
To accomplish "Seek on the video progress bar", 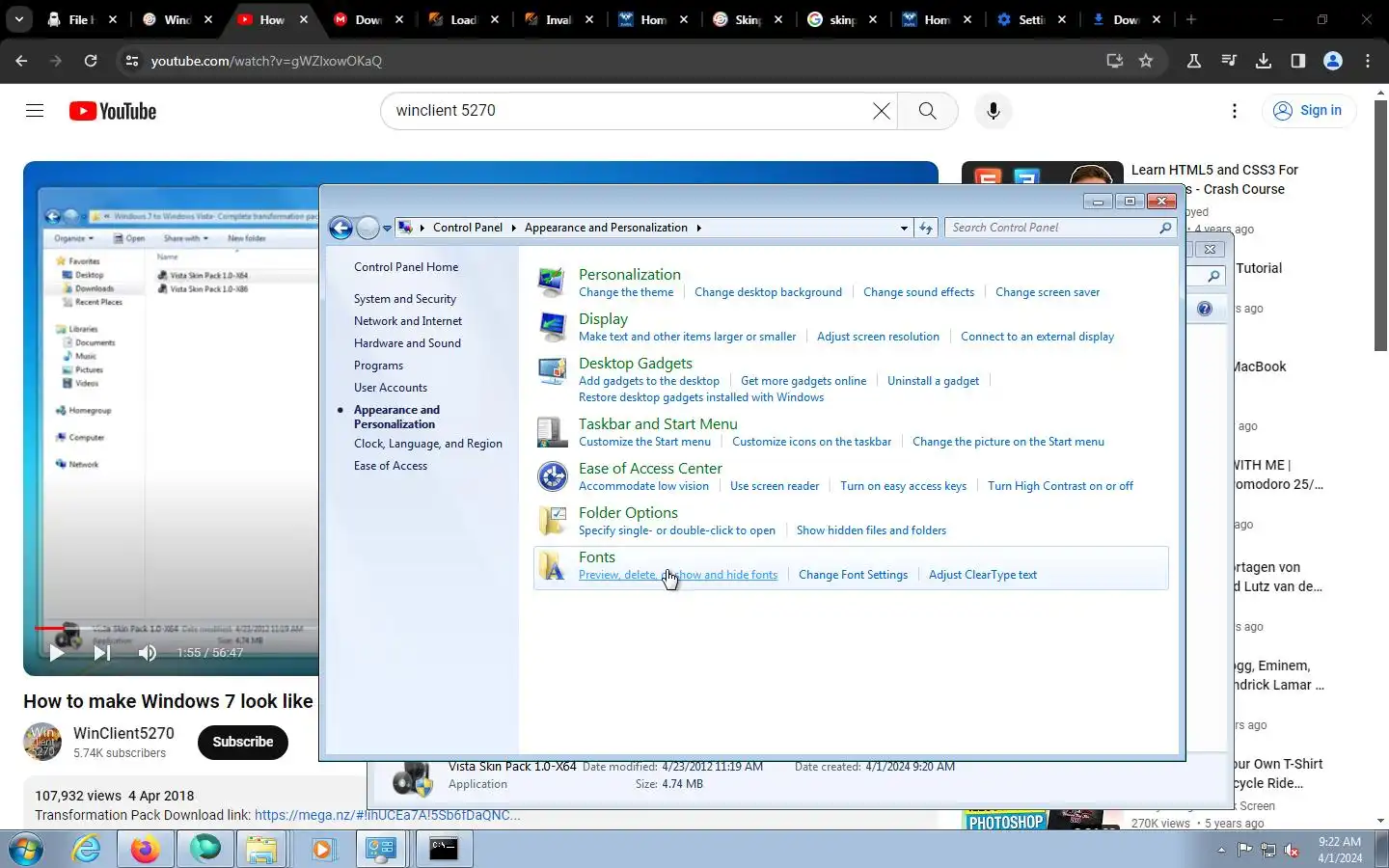I will tap(177, 628).
